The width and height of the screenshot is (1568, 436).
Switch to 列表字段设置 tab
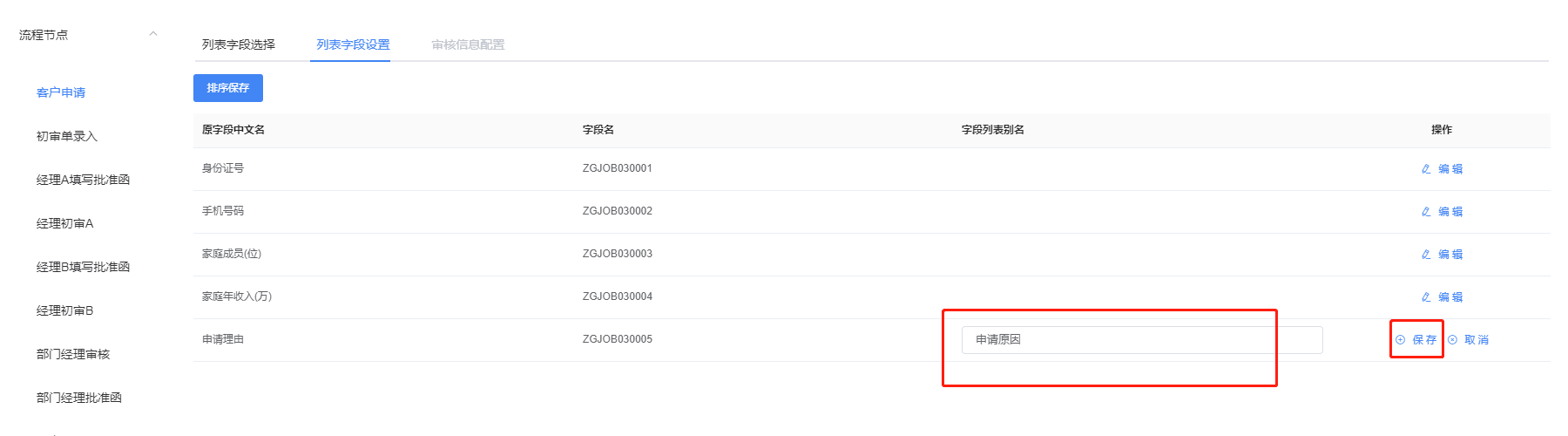click(353, 44)
